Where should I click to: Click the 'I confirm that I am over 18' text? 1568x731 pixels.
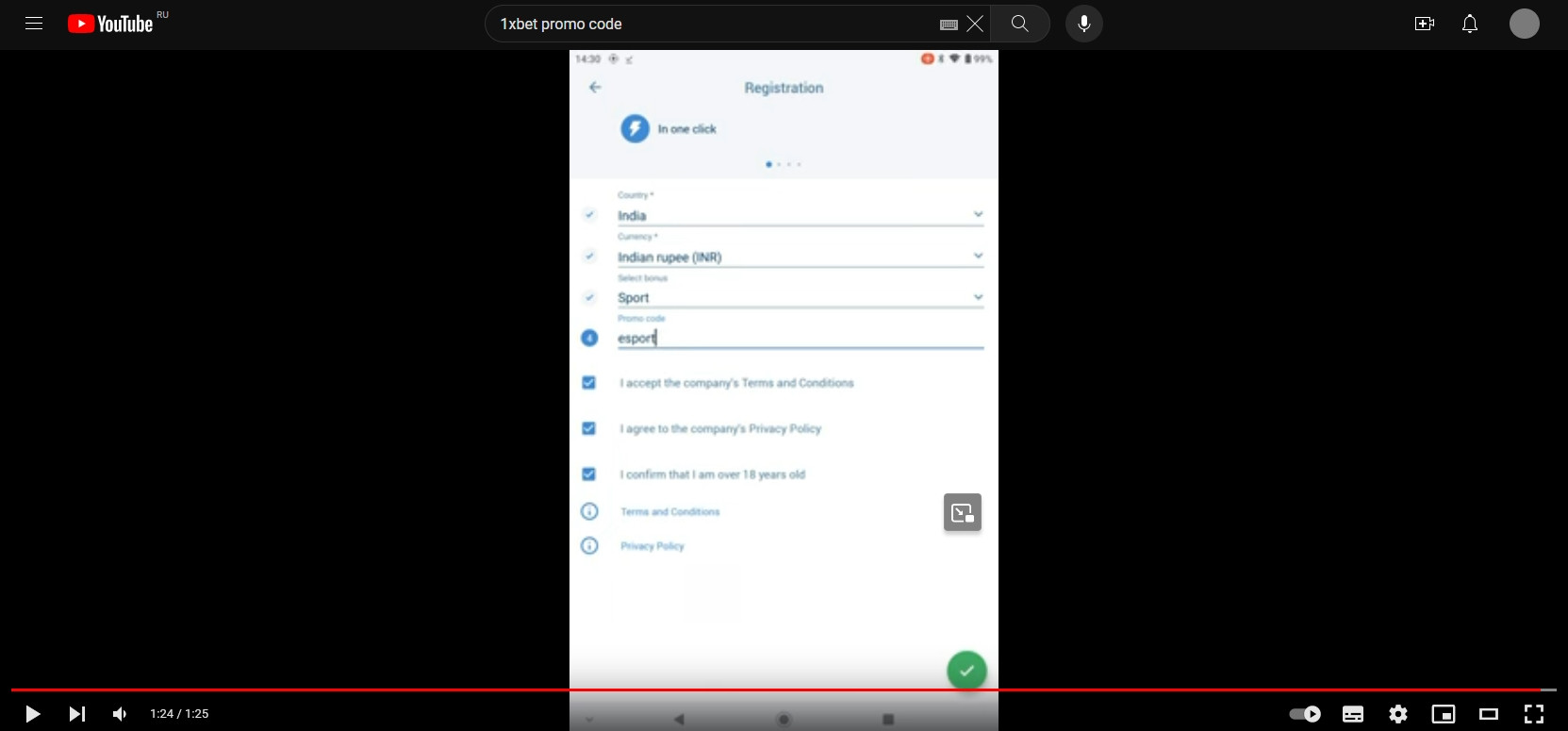pos(713,474)
